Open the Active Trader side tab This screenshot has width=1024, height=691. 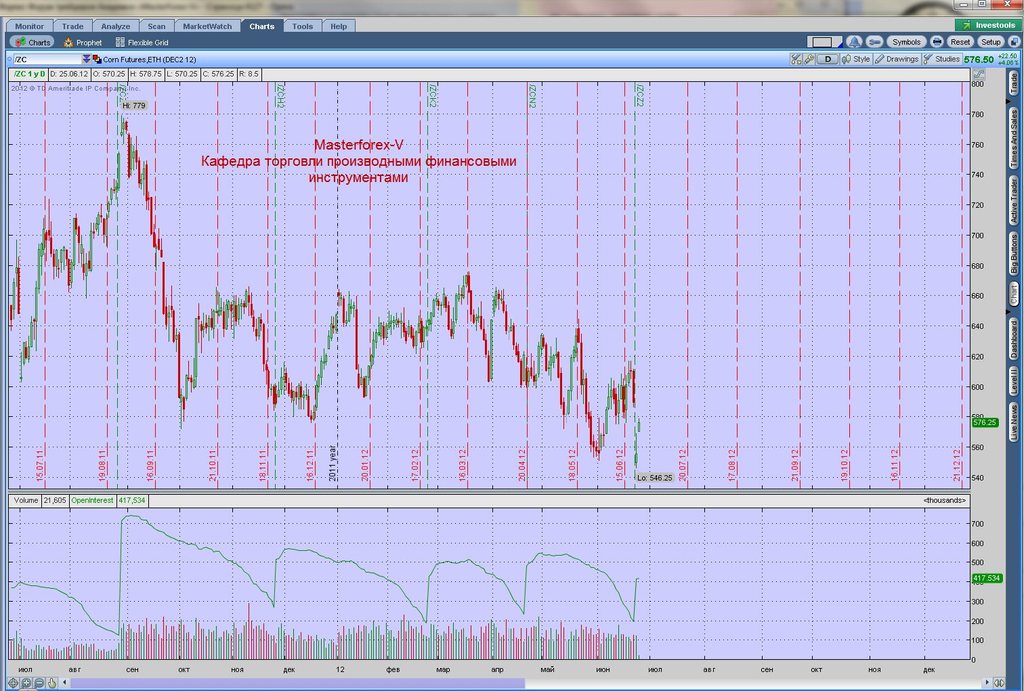pyautogui.click(x=1014, y=202)
